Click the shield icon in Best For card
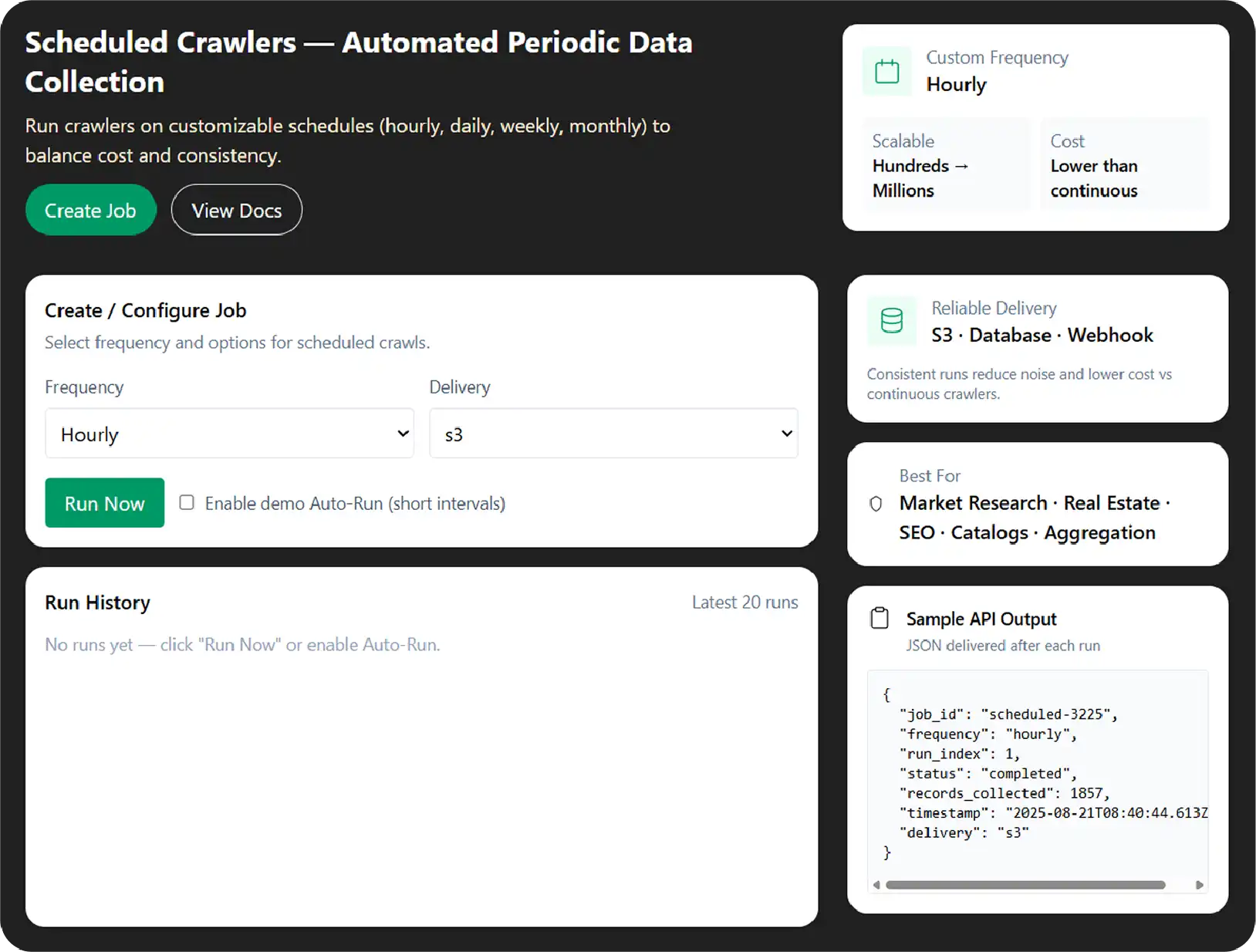Screen dimensions: 1256x952 click(876, 503)
